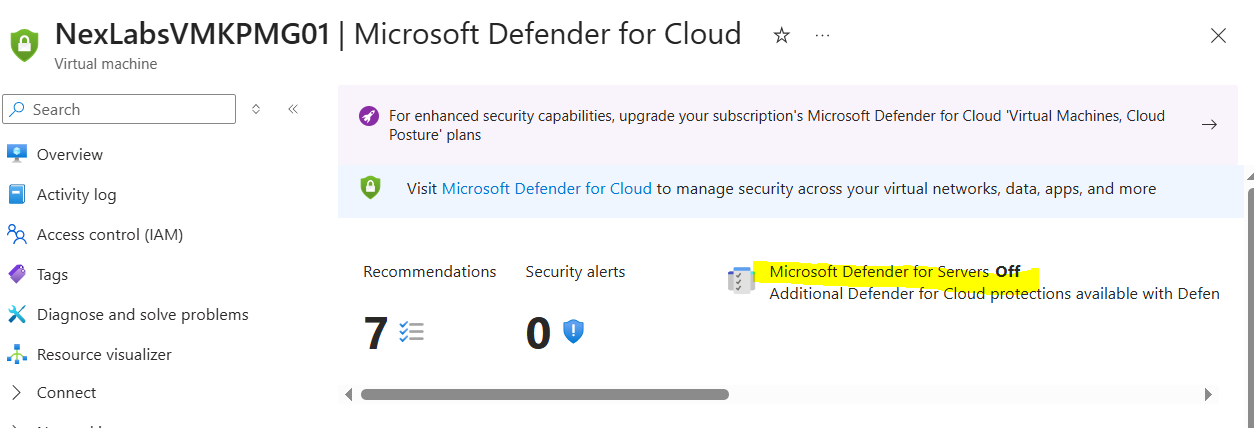Click the upgrade subscription banner arrow
Screen dimensions: 1254x428
[x=1209, y=124]
